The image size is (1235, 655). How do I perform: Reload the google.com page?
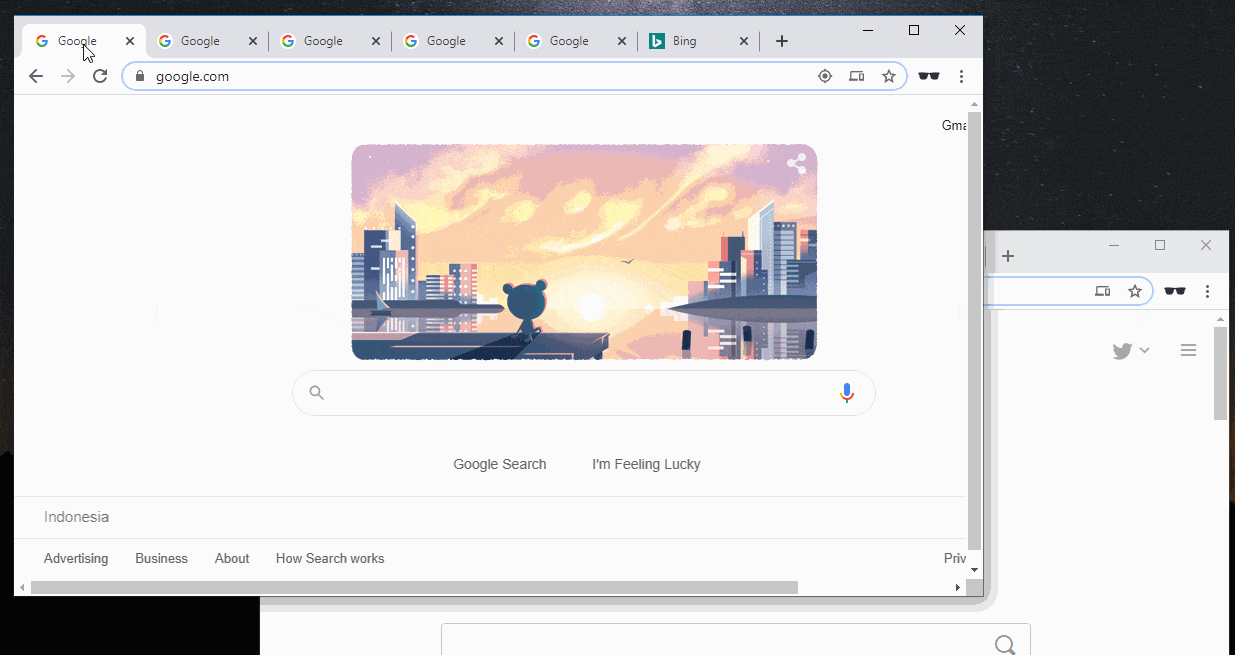(100, 76)
